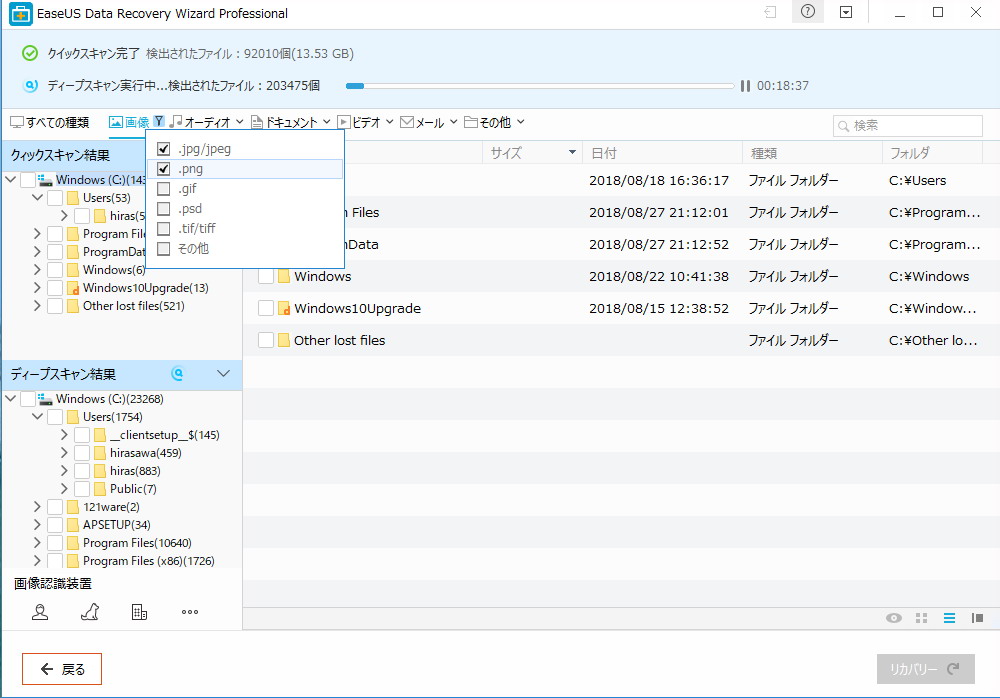Expand the APSETUP(34) tree node
This screenshot has height=698, width=1000.
point(37,524)
